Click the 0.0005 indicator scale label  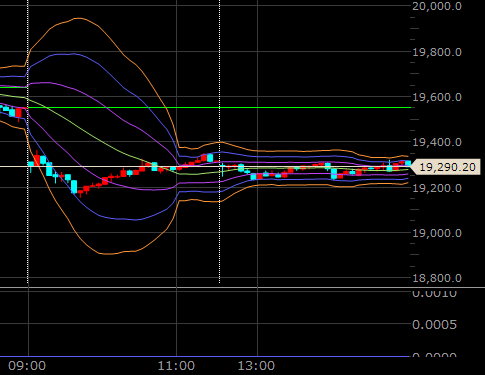point(434,325)
